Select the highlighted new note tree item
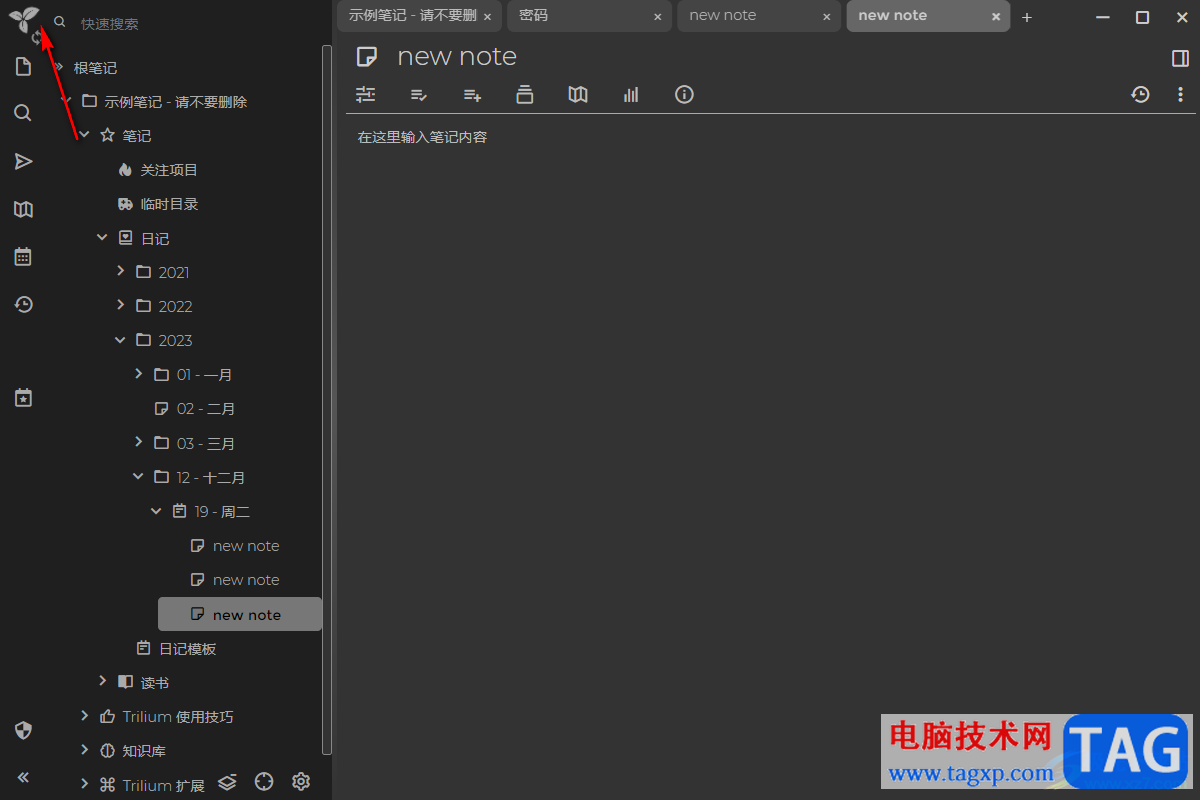The image size is (1200, 800). pos(240,614)
